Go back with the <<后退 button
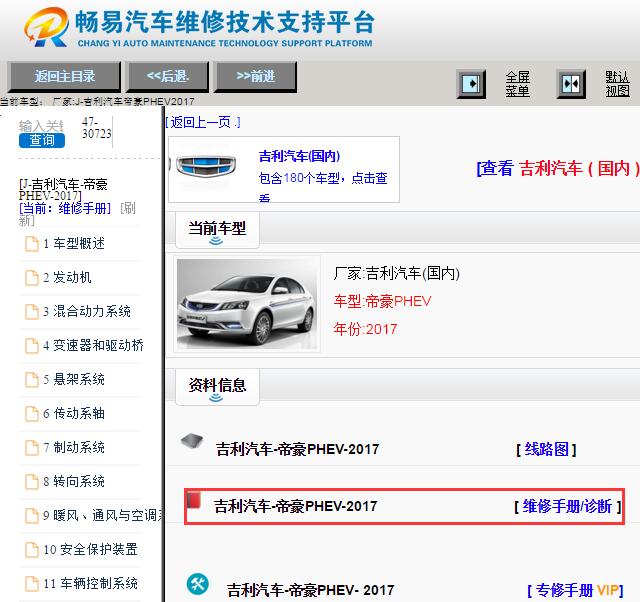This screenshot has width=640, height=602. click(x=167, y=76)
